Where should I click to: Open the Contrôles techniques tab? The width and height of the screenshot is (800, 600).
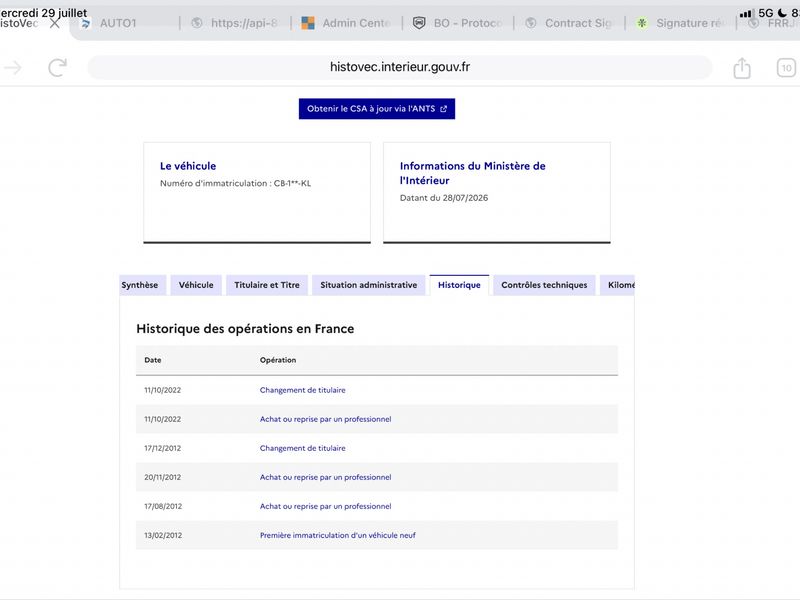pos(544,285)
